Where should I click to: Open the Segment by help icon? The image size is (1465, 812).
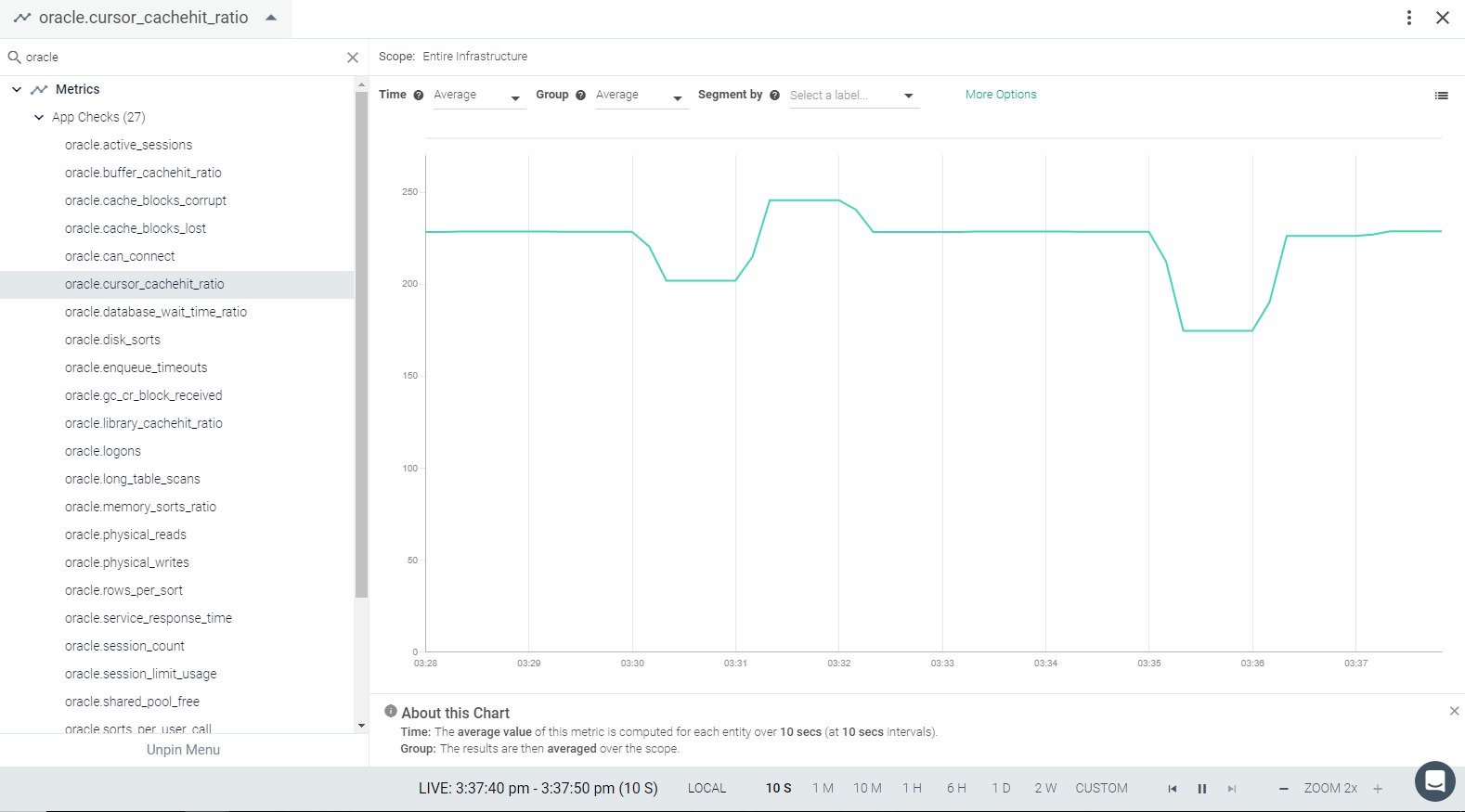pos(774,95)
